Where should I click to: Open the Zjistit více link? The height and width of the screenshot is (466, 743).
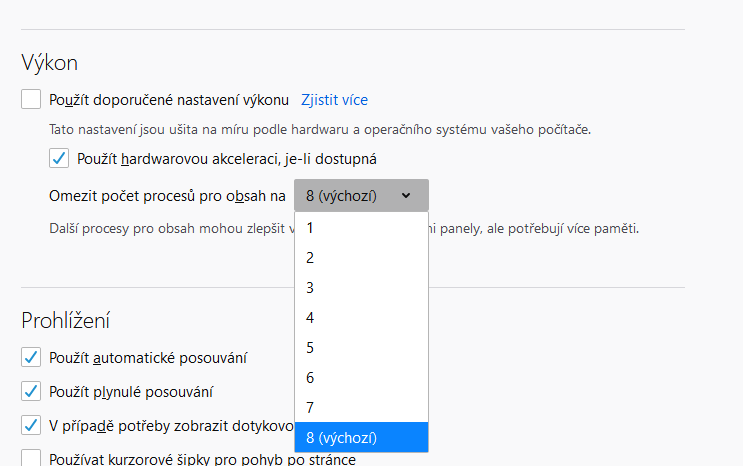[334, 100]
